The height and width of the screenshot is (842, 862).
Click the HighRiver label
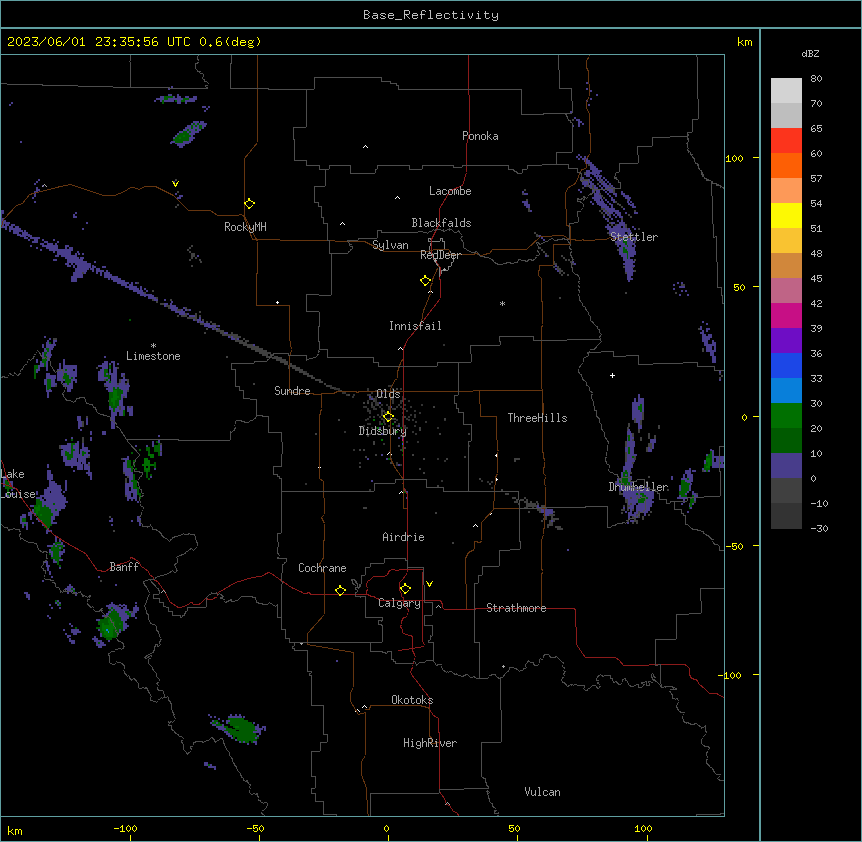[430, 743]
